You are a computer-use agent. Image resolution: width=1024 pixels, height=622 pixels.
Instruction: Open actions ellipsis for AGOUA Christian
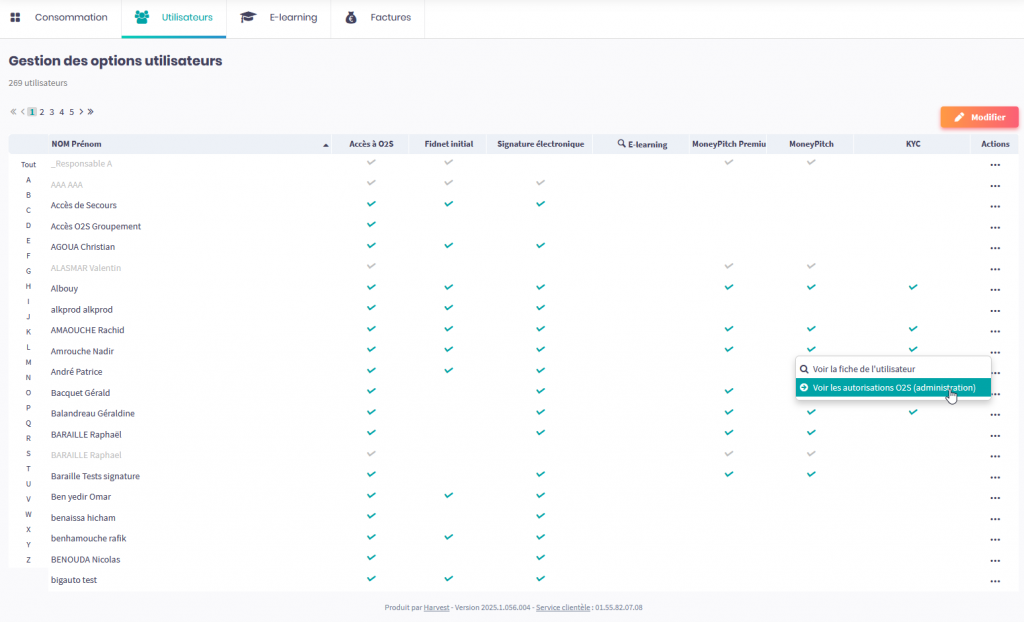pos(994,247)
